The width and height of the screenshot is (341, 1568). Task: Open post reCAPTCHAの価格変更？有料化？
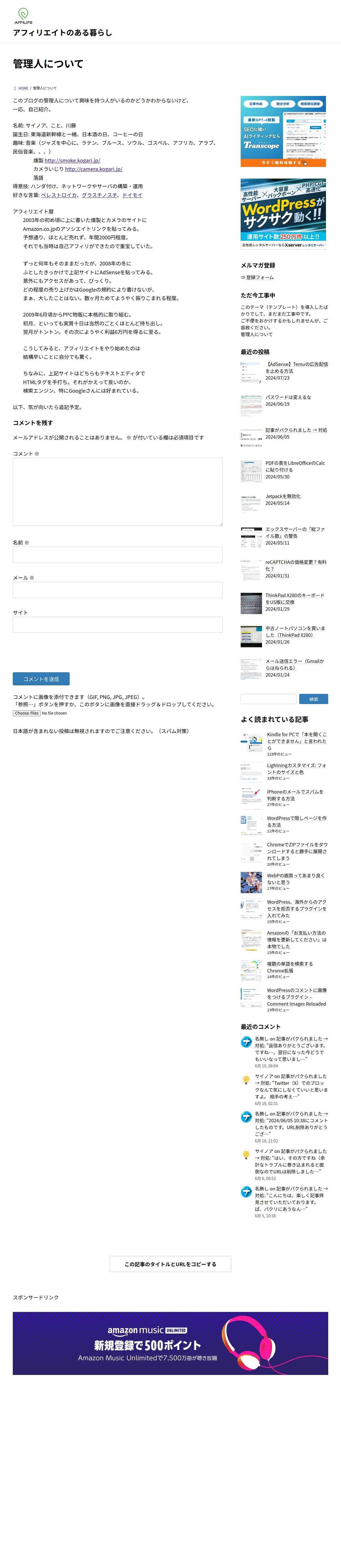pos(296,566)
